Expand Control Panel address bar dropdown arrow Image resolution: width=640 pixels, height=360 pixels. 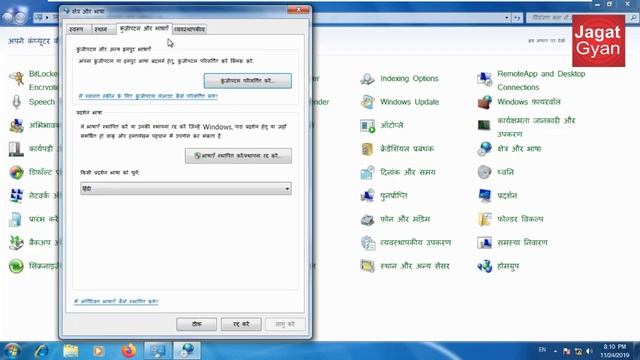coord(507,18)
